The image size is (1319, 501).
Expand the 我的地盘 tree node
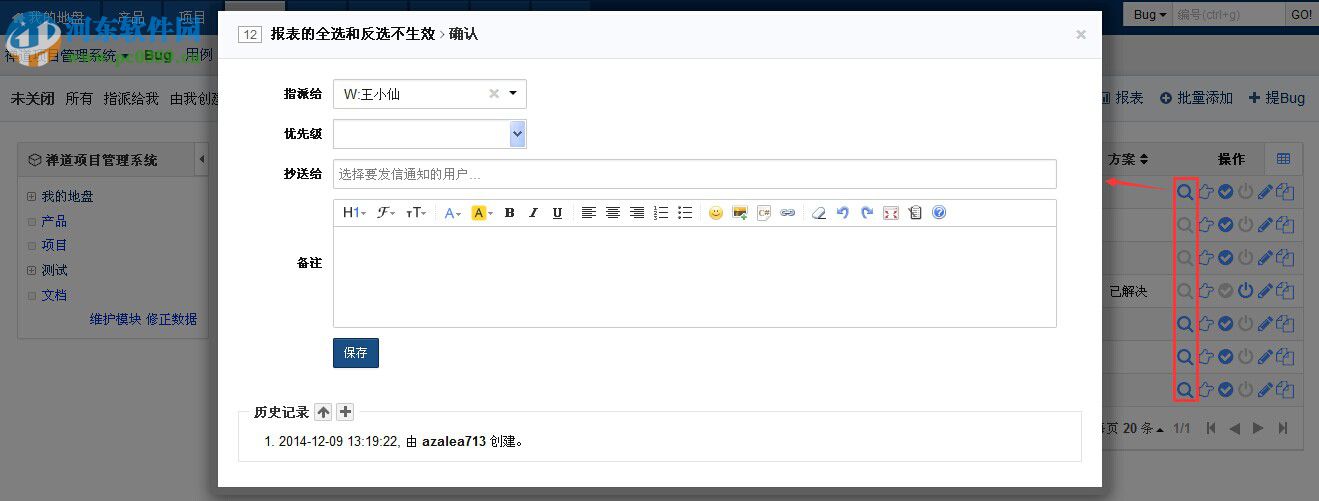31,197
